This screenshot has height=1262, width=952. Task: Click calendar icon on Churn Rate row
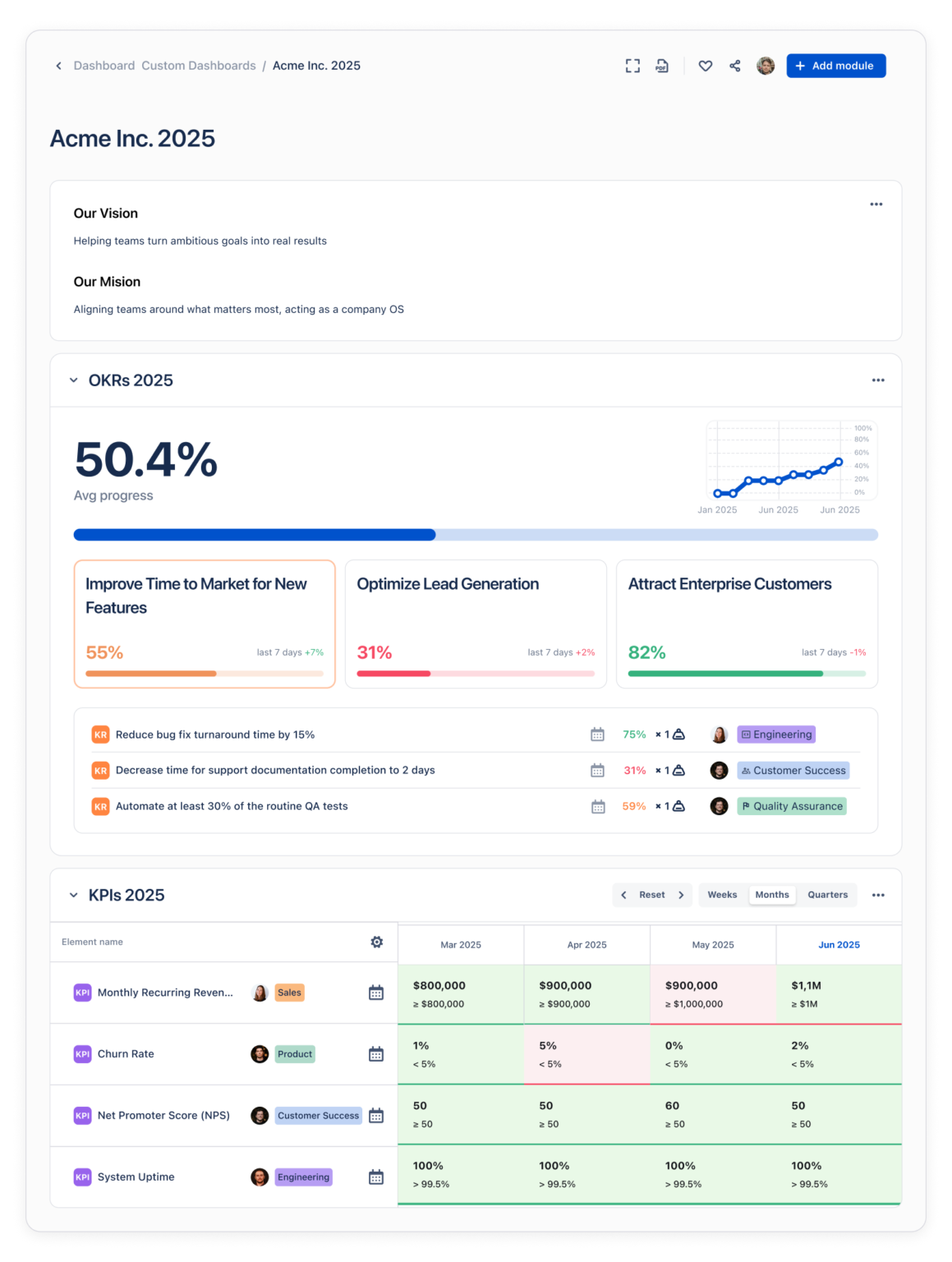pyautogui.click(x=376, y=1054)
